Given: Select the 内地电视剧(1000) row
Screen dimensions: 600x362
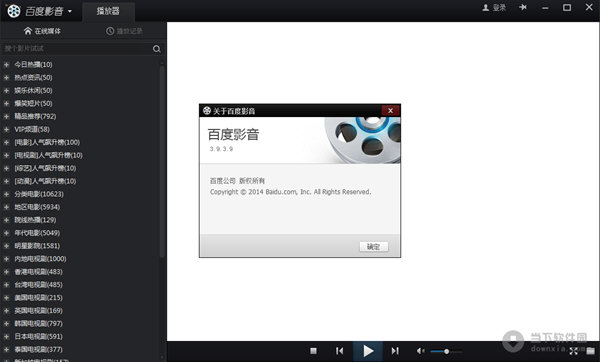Looking at the screenshot, I should 80,259.
